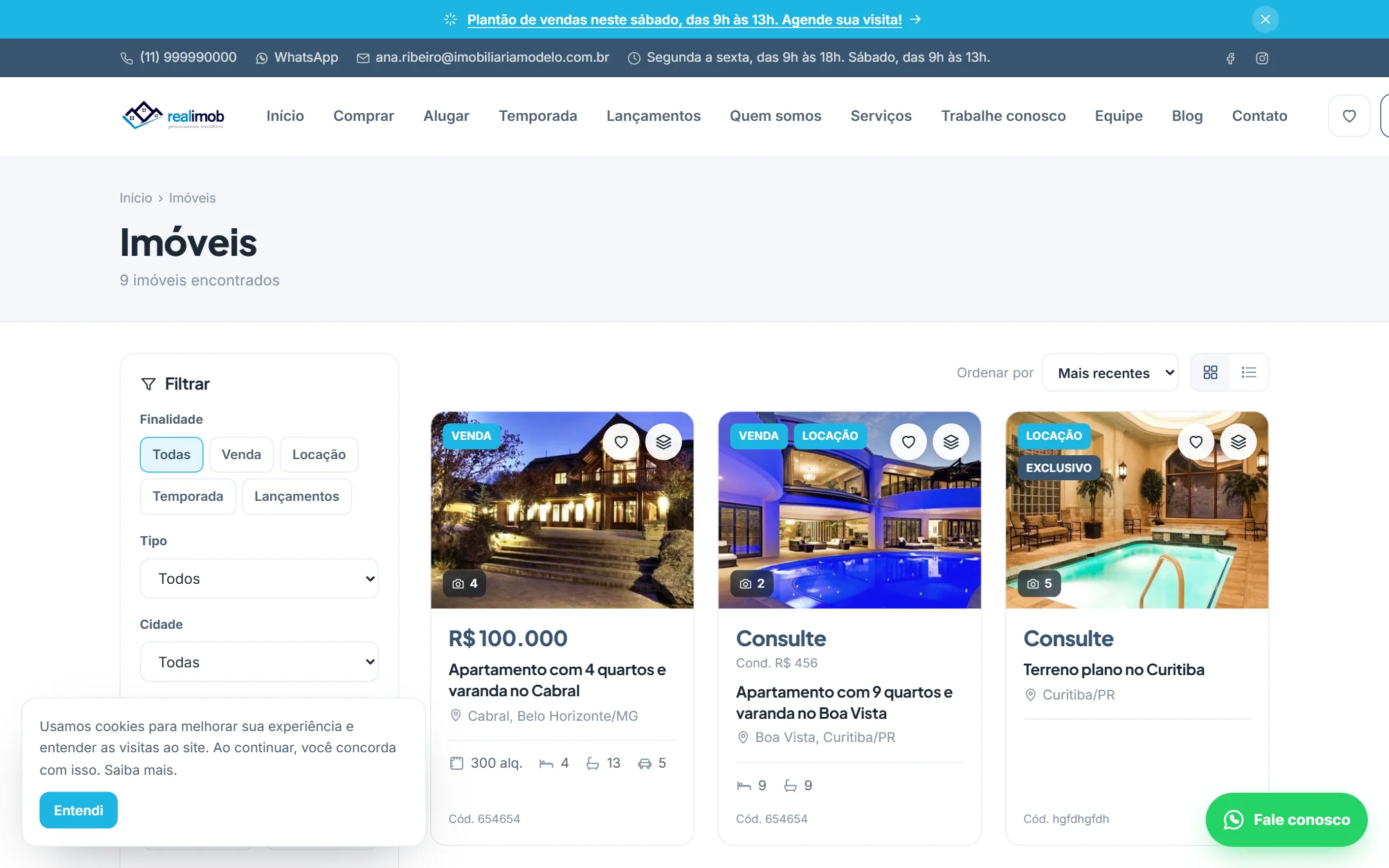Favorite the Boa Vista apartment listing

(908, 442)
